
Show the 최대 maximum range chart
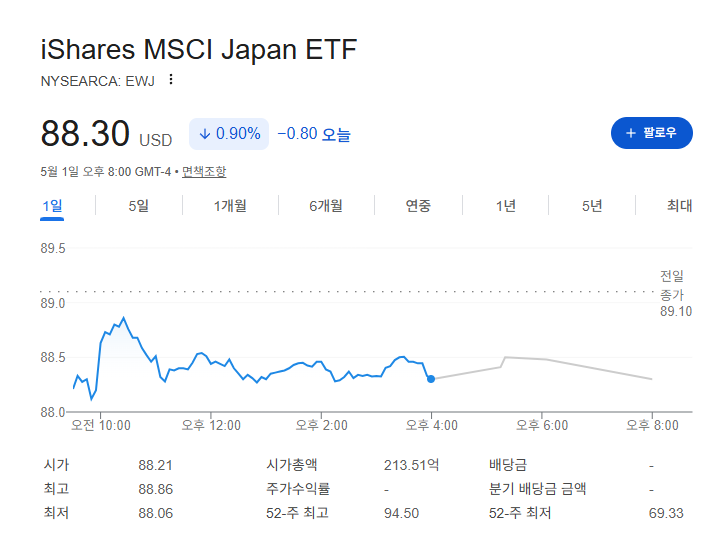pos(679,206)
